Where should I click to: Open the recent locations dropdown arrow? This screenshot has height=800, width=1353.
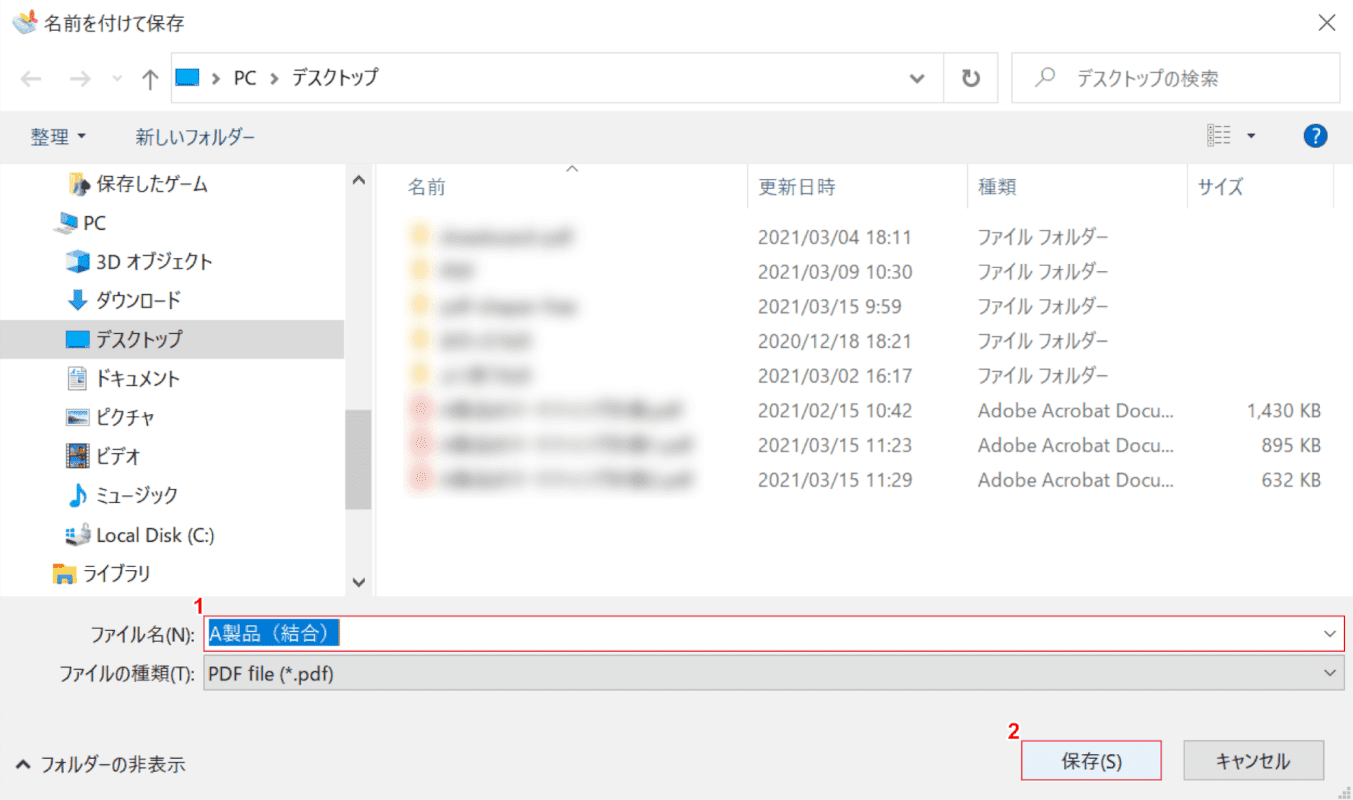[x=117, y=79]
